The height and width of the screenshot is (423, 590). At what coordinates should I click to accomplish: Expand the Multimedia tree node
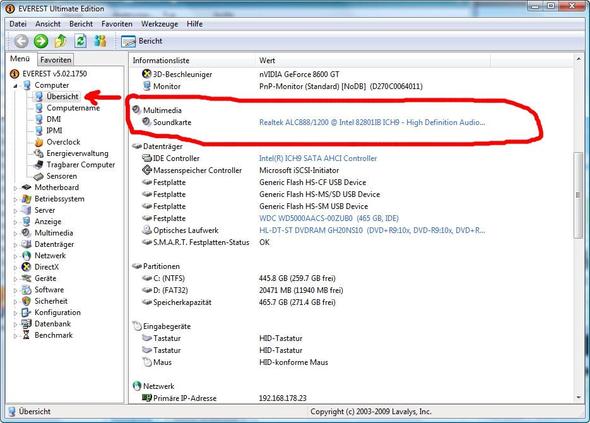[15, 233]
